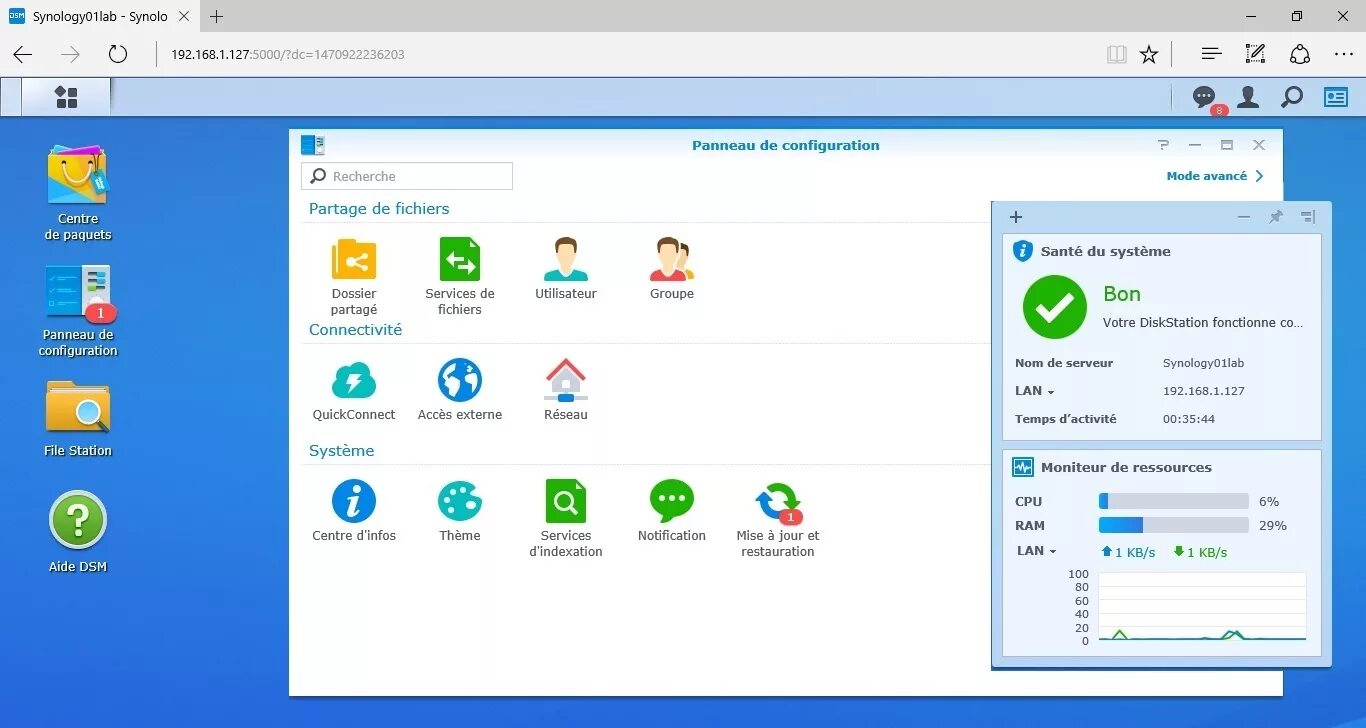Click uptime value 00:35:44

(x=1189, y=419)
